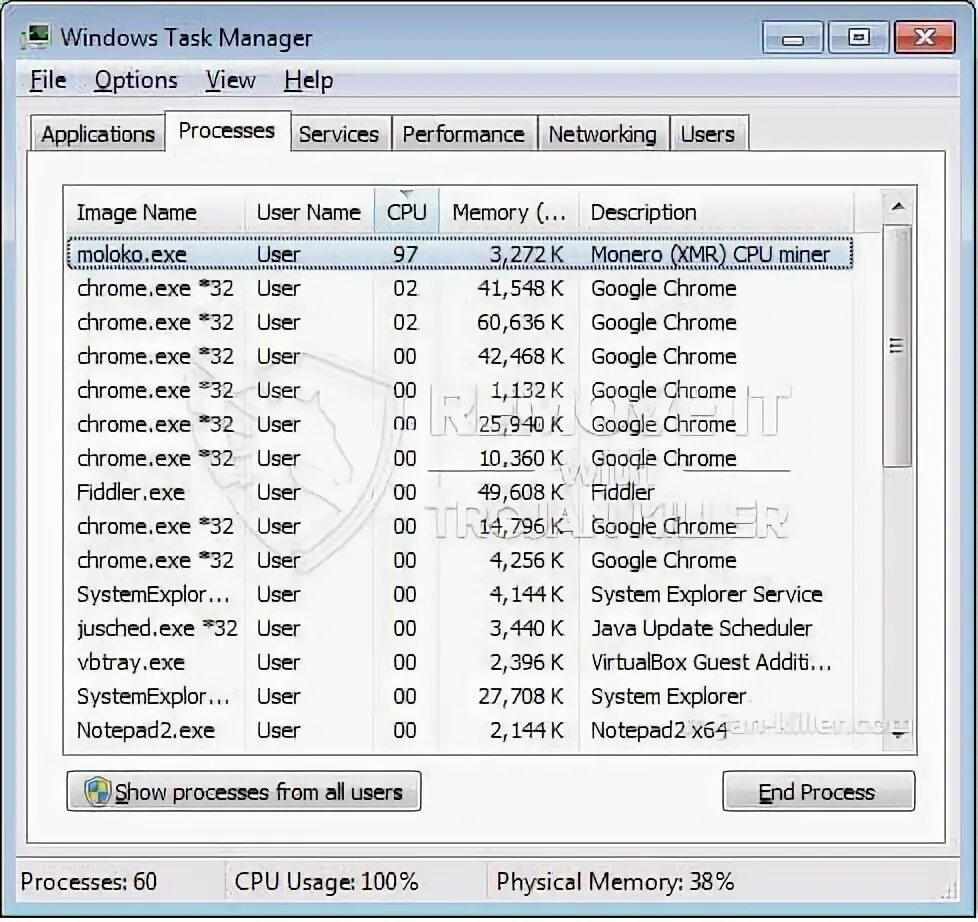Select the Processes tab
The height and width of the screenshot is (922, 978).
[x=227, y=130]
